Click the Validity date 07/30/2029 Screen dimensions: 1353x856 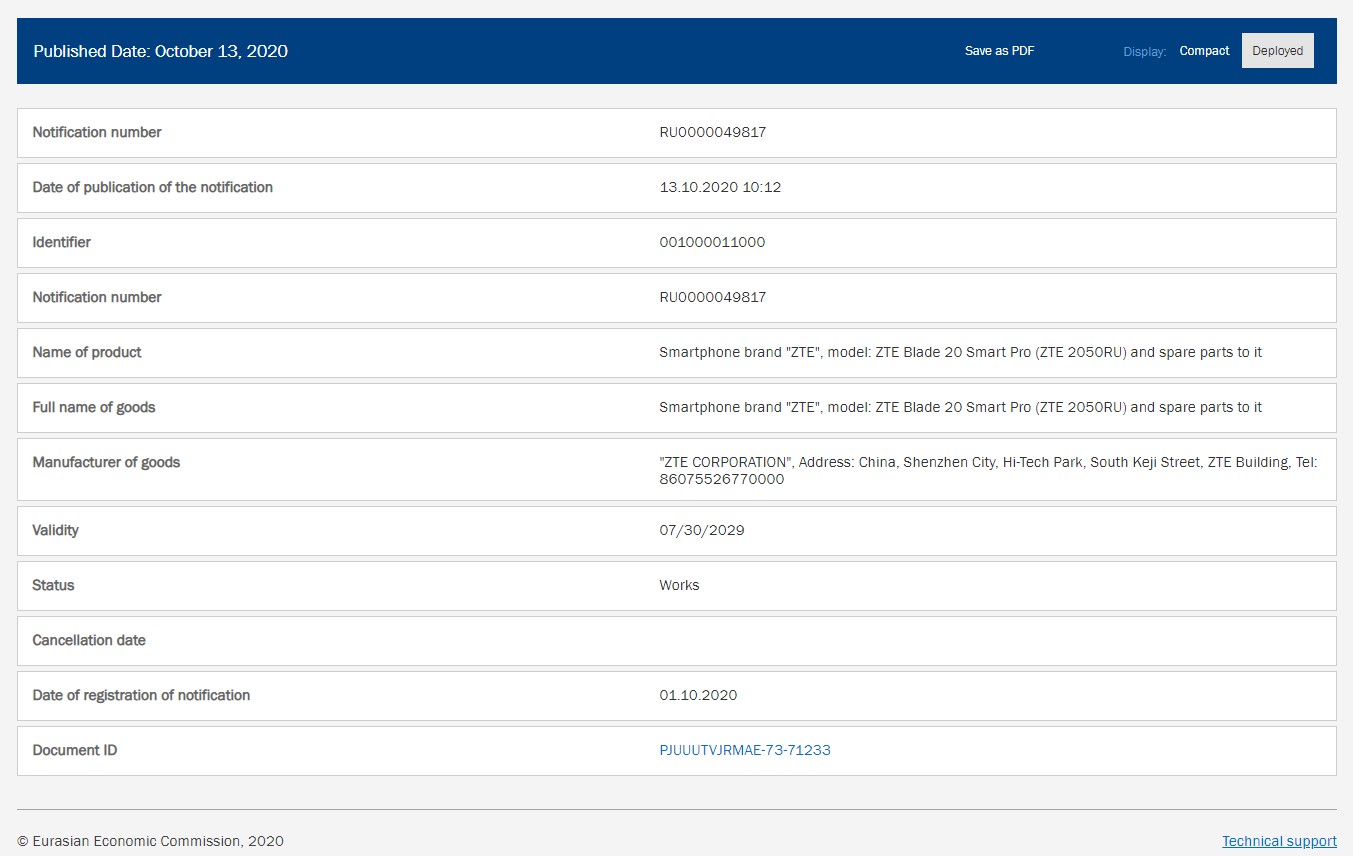coord(701,530)
